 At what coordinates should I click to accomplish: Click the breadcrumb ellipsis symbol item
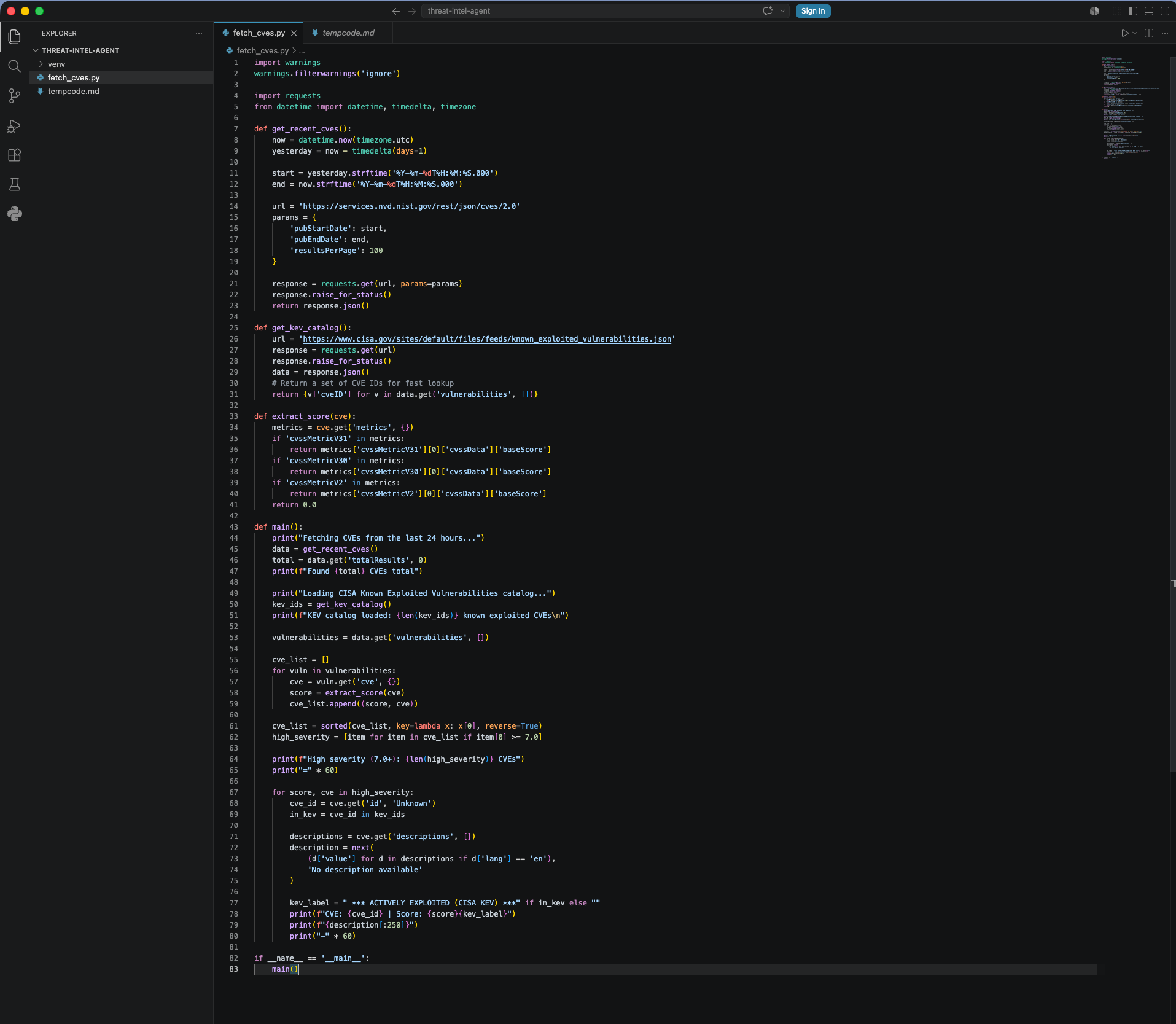click(302, 51)
